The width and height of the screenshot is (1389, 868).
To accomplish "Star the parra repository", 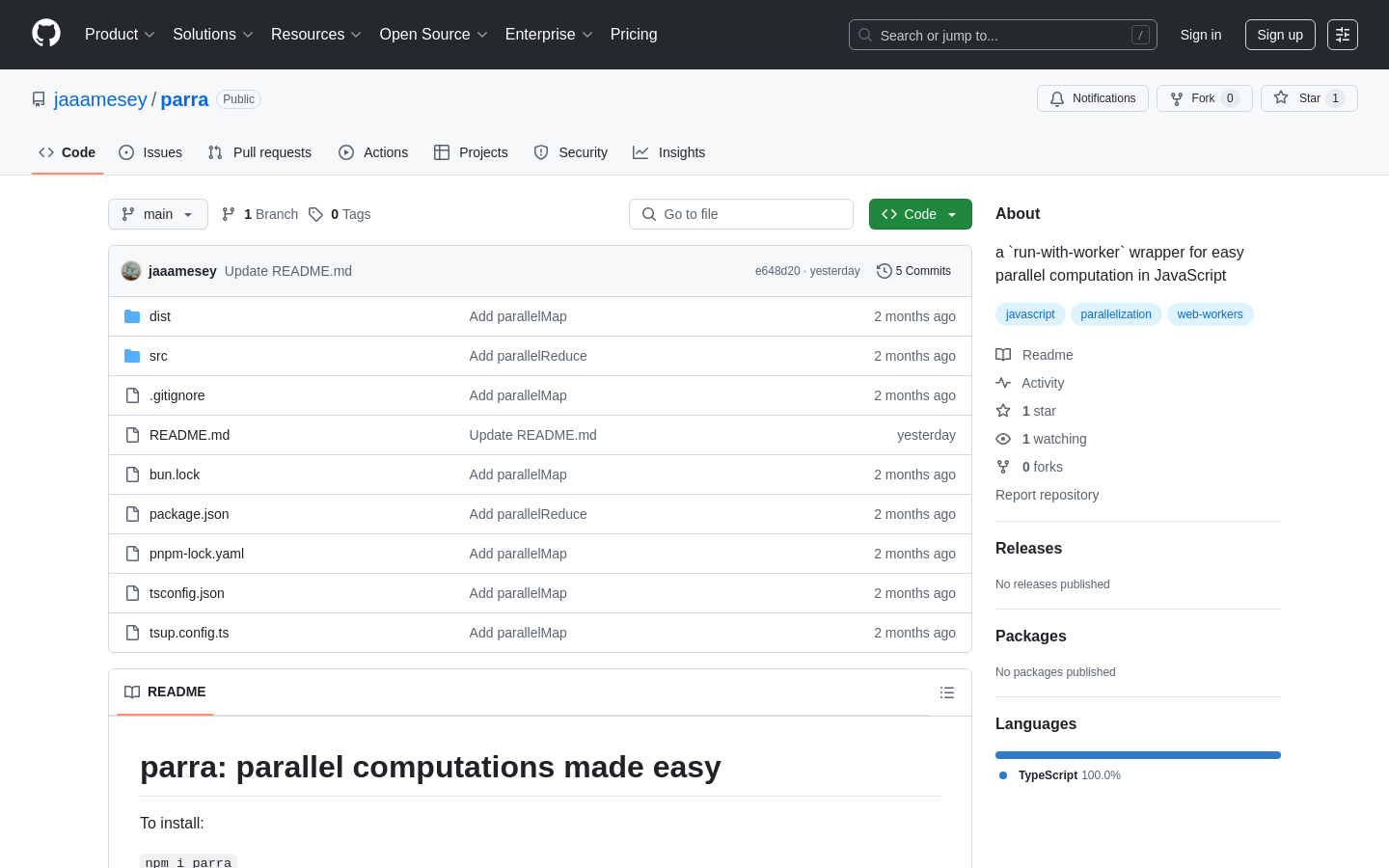I will click(x=1309, y=98).
